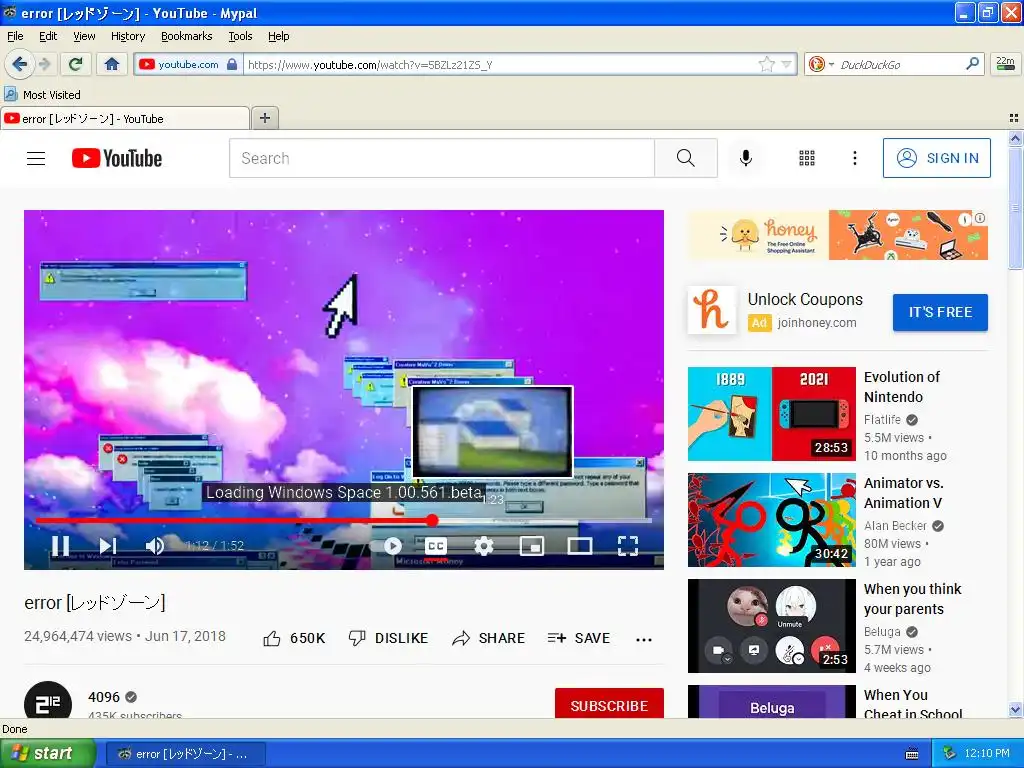The width and height of the screenshot is (1024, 768).
Task: Click the DISLIKE button
Action: coord(389,638)
